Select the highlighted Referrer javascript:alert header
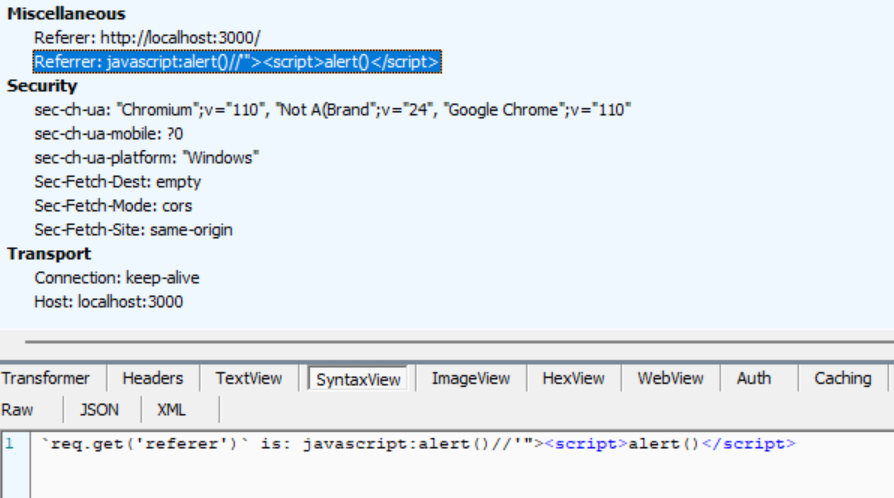 [x=237, y=62]
